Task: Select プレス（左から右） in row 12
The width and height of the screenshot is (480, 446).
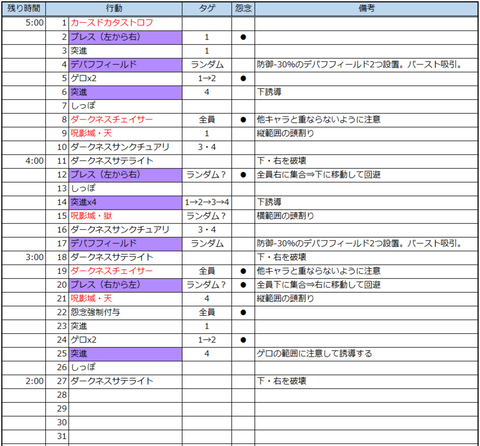Action: [x=125, y=175]
